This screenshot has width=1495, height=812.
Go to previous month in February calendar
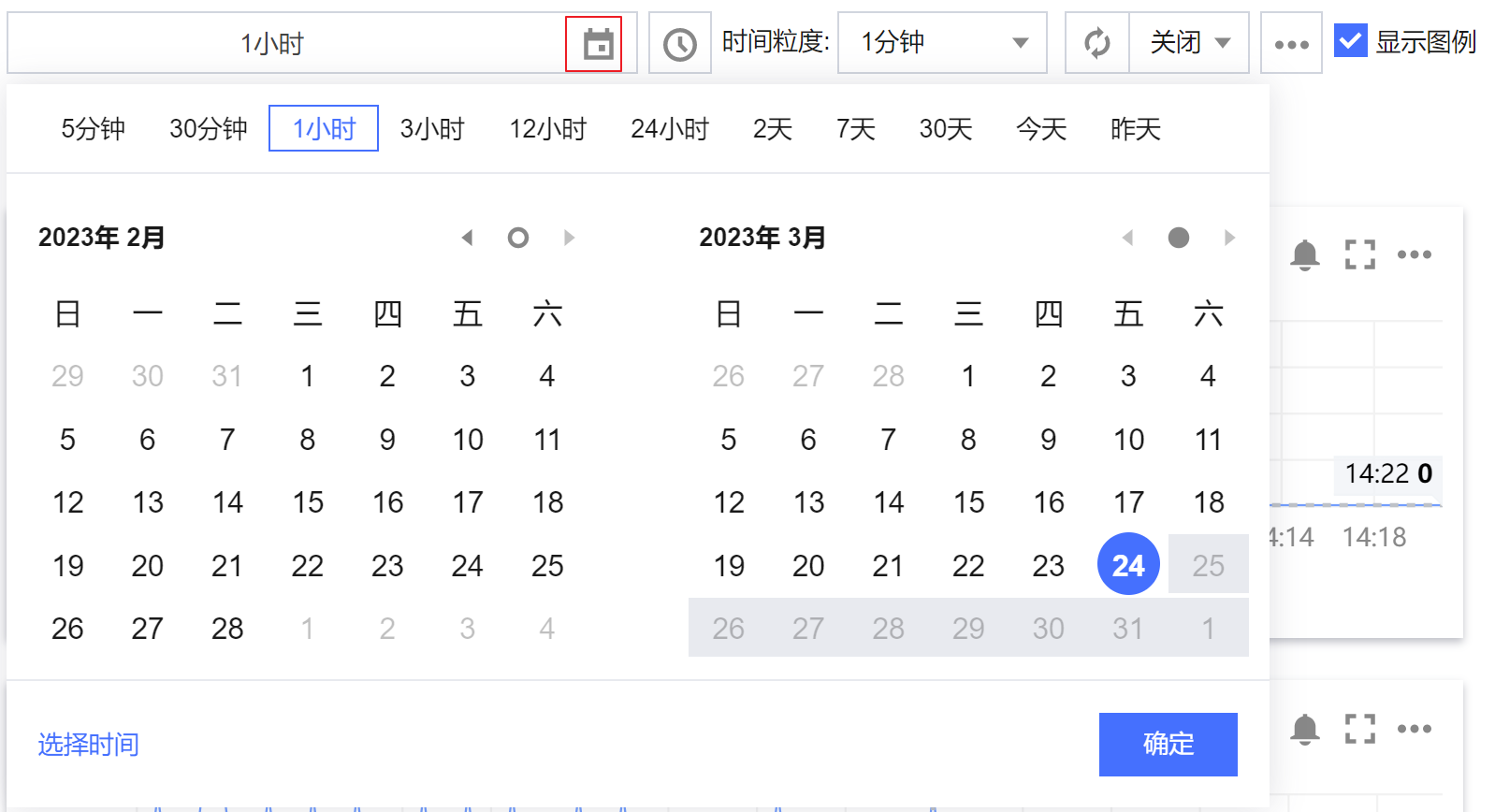(467, 238)
